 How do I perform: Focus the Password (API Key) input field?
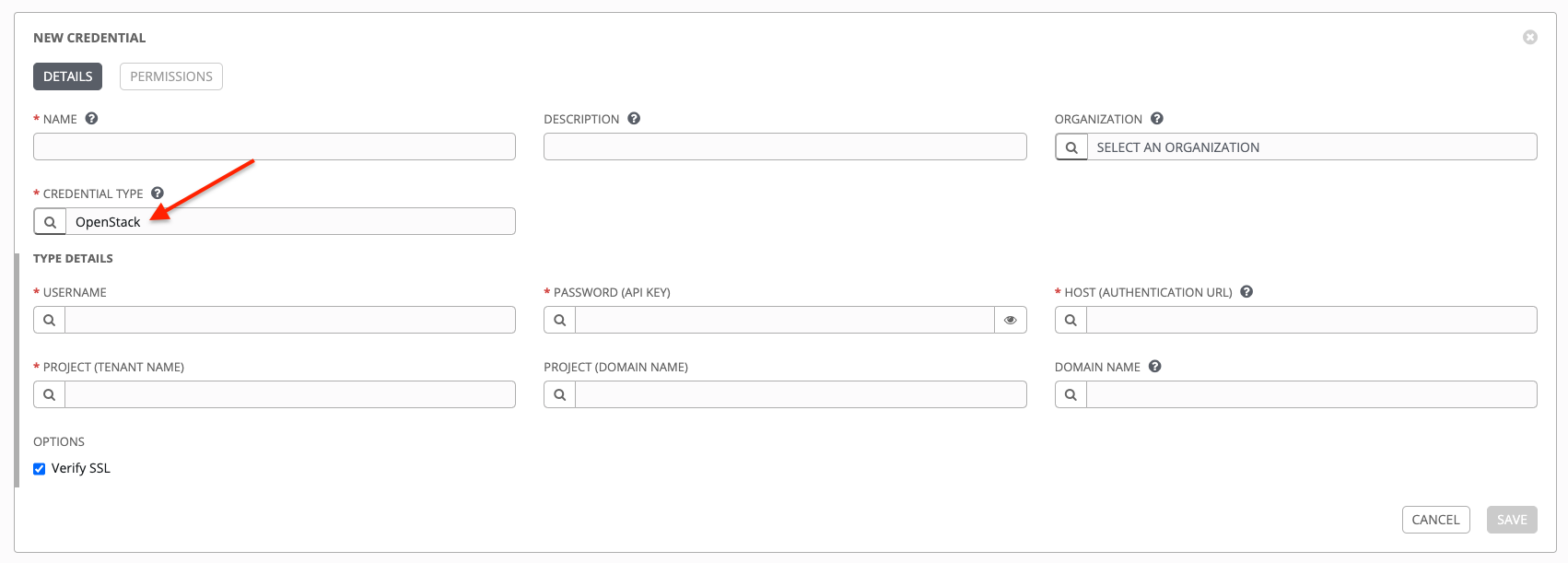(x=785, y=320)
